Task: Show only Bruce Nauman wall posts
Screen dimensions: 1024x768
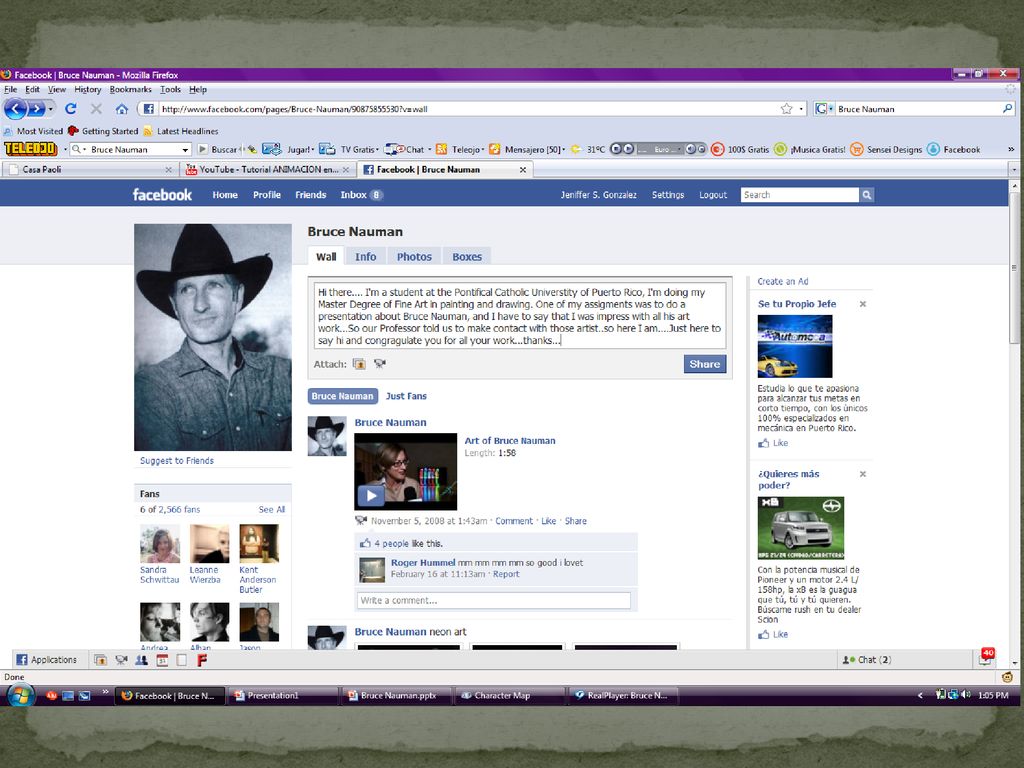Action: click(x=342, y=396)
